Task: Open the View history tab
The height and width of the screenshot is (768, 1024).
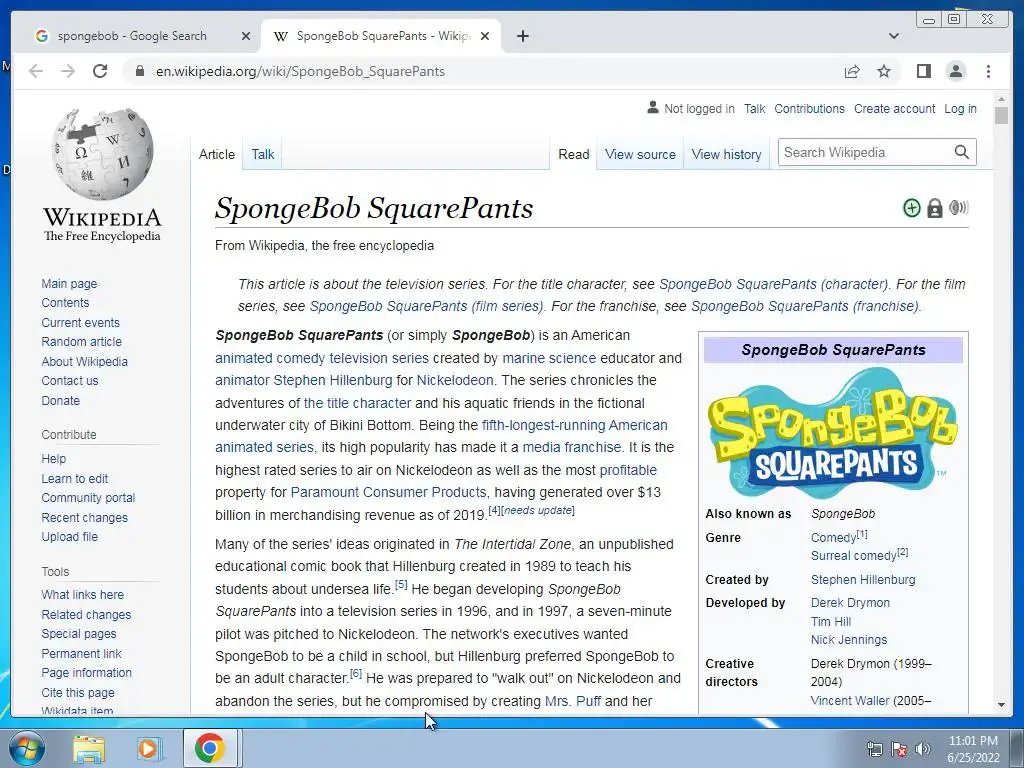Action: tap(726, 154)
